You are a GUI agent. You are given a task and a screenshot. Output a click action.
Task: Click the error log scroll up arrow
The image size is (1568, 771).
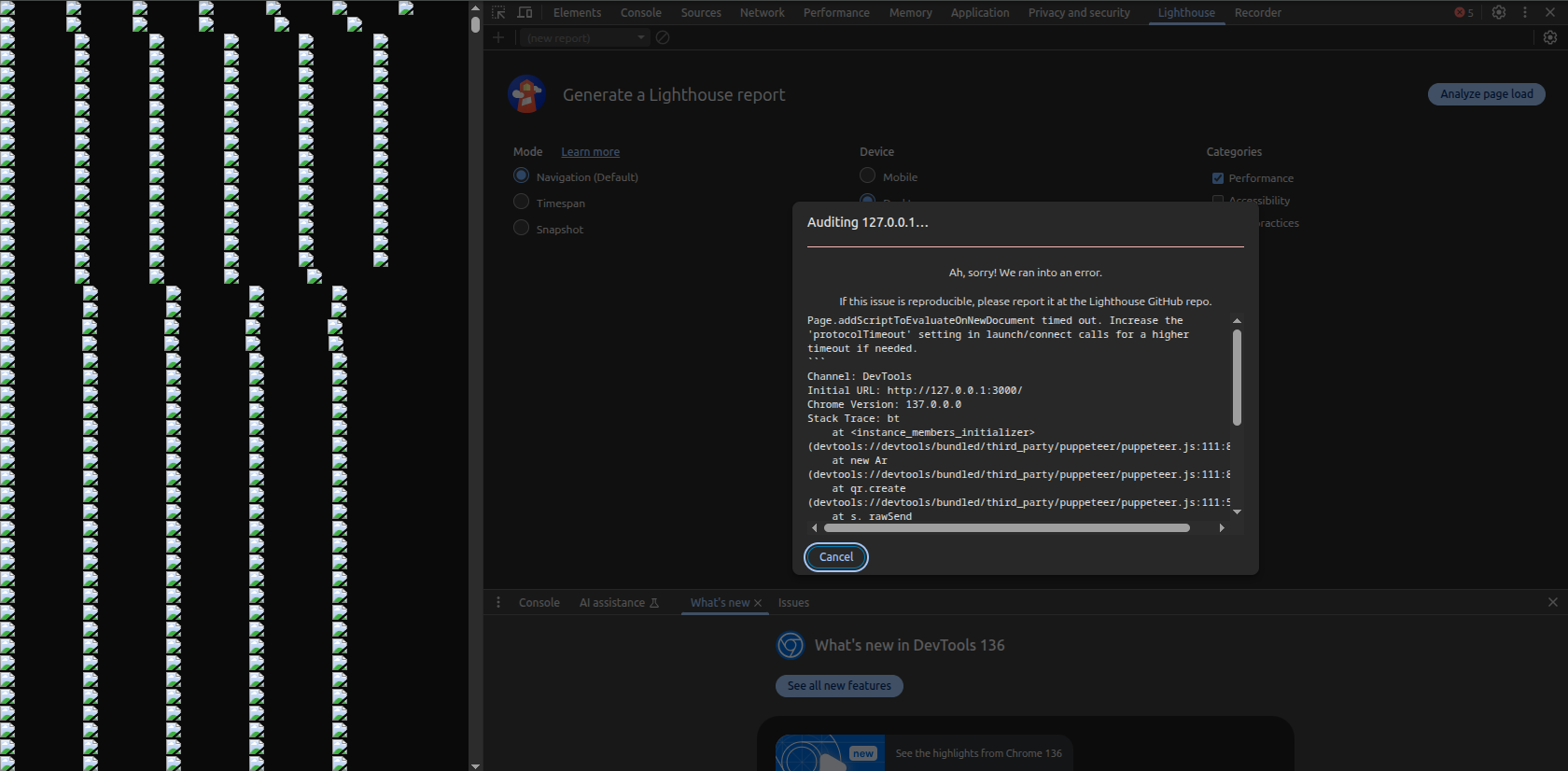(1237, 320)
